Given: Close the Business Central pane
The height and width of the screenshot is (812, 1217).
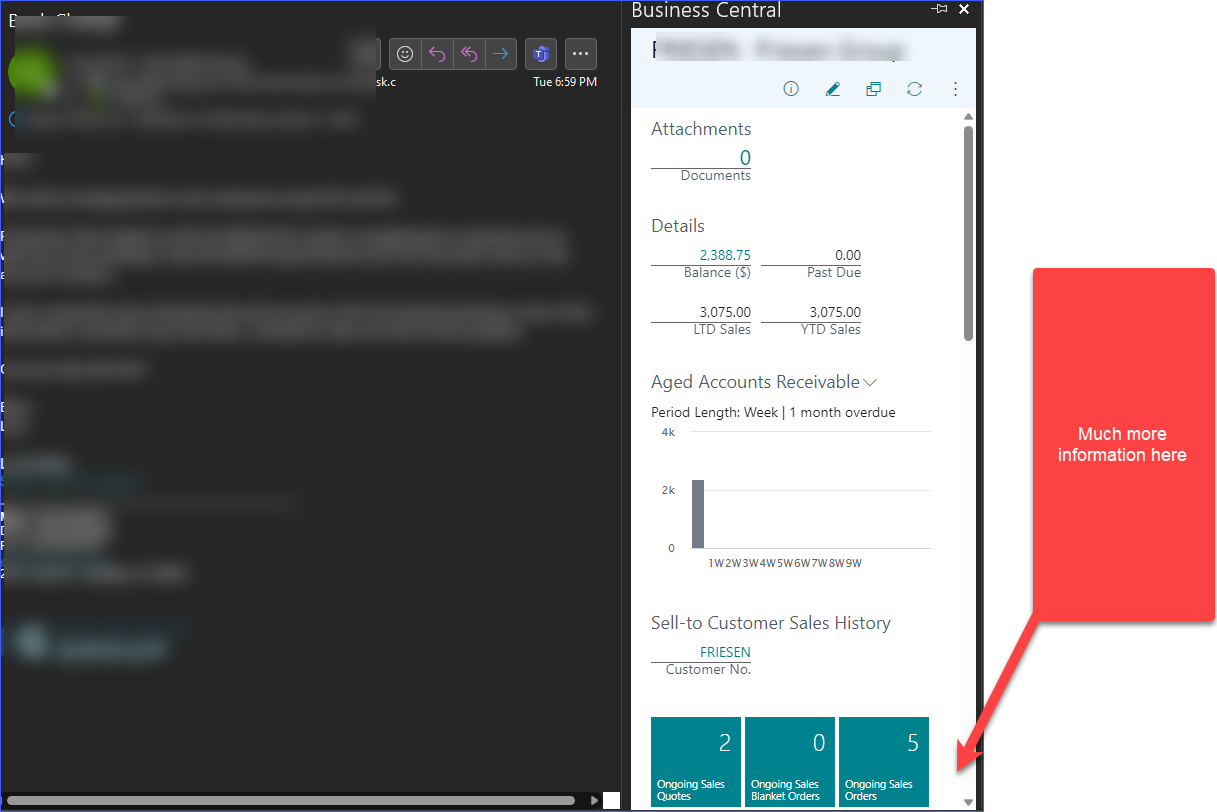Looking at the screenshot, I should click(x=964, y=9).
